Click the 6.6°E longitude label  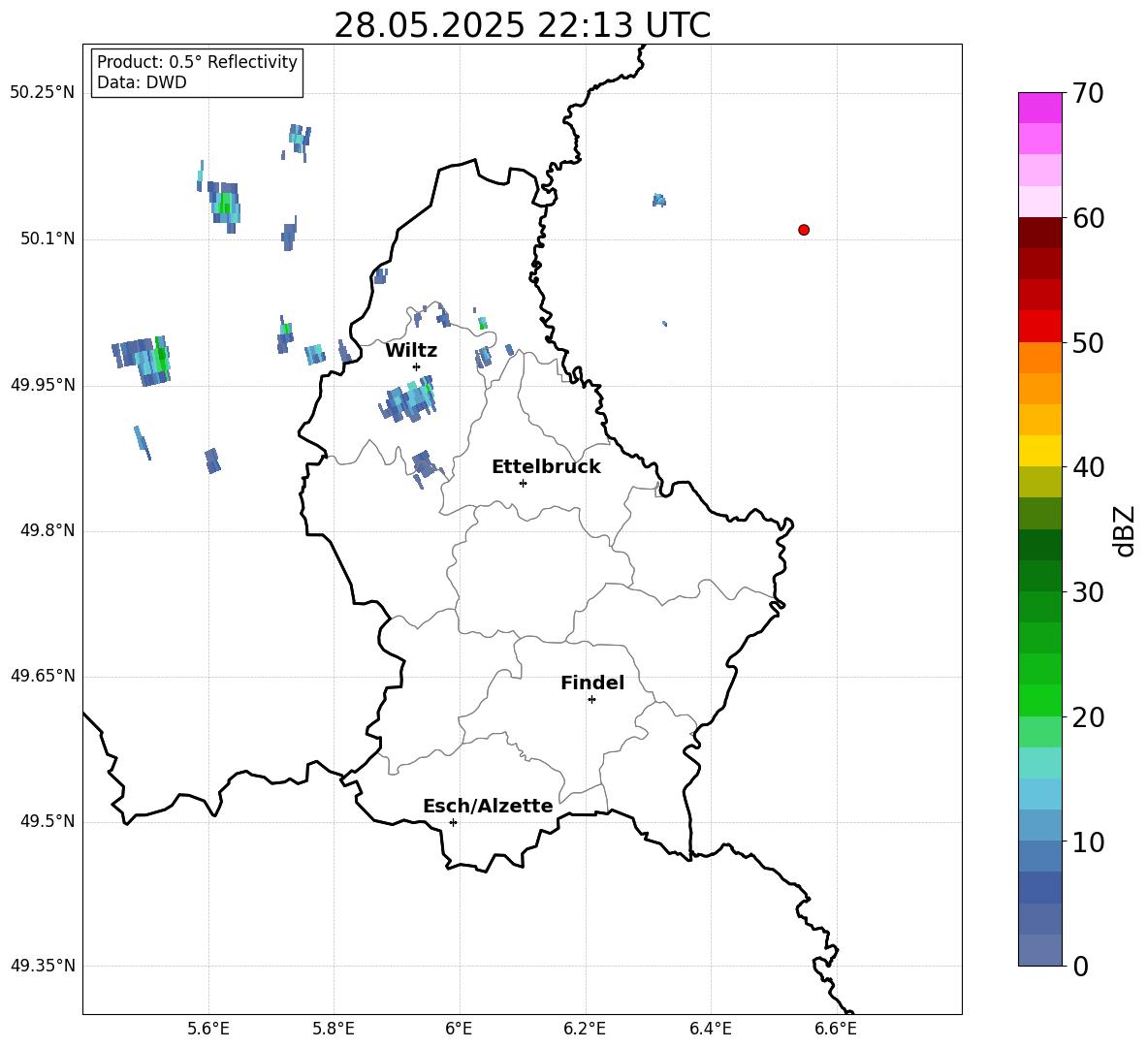point(836,1029)
